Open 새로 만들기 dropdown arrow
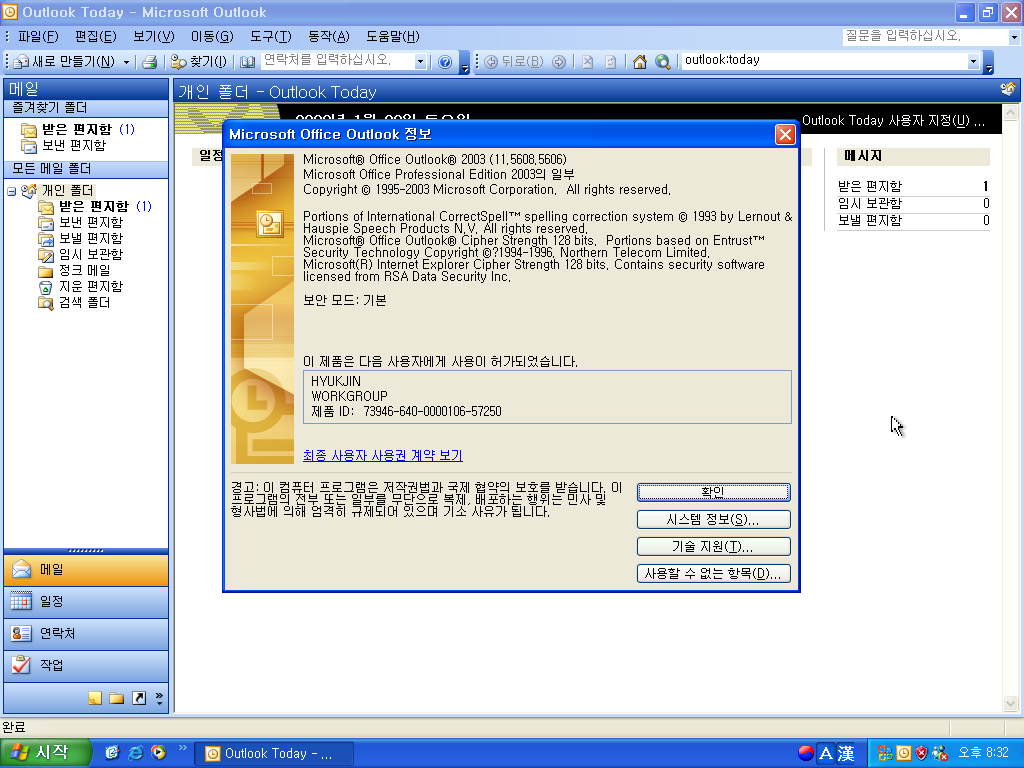This screenshot has width=1024, height=768. [x=126, y=62]
